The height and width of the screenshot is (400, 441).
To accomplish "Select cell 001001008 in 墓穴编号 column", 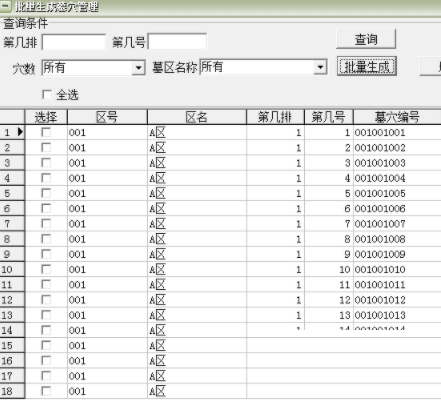I will pos(397,239).
